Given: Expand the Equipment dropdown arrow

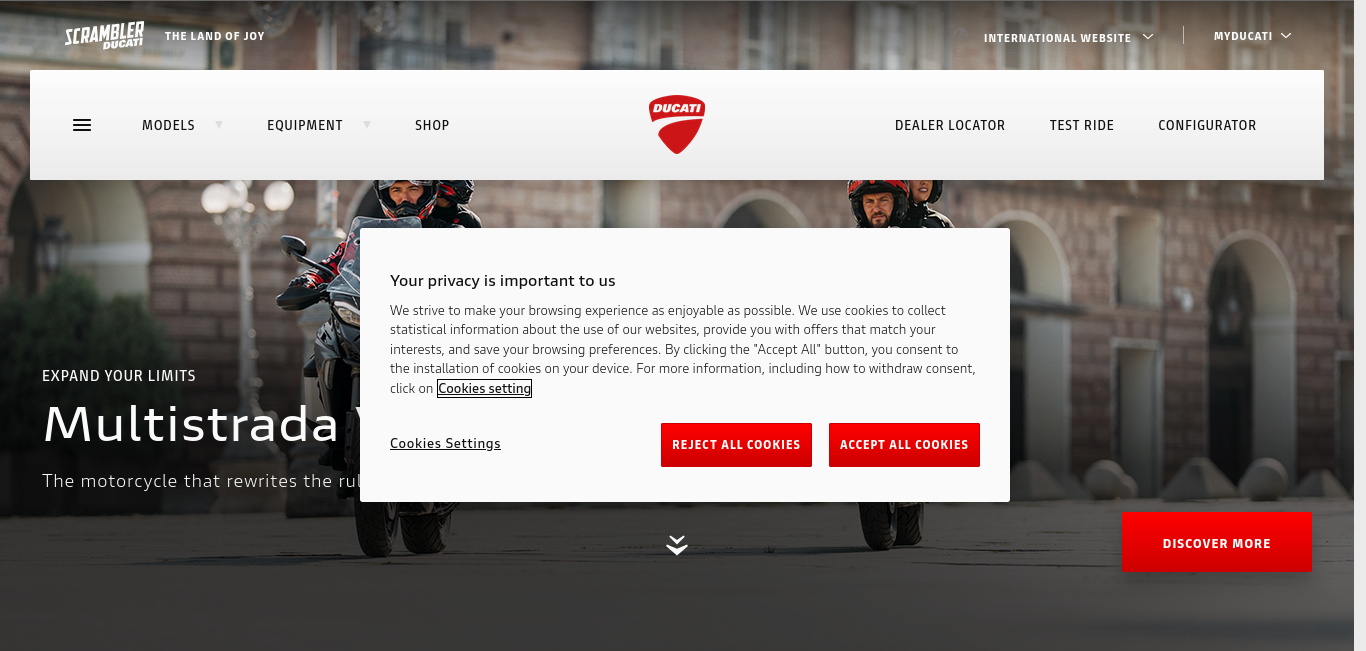Looking at the screenshot, I should pyautogui.click(x=367, y=124).
